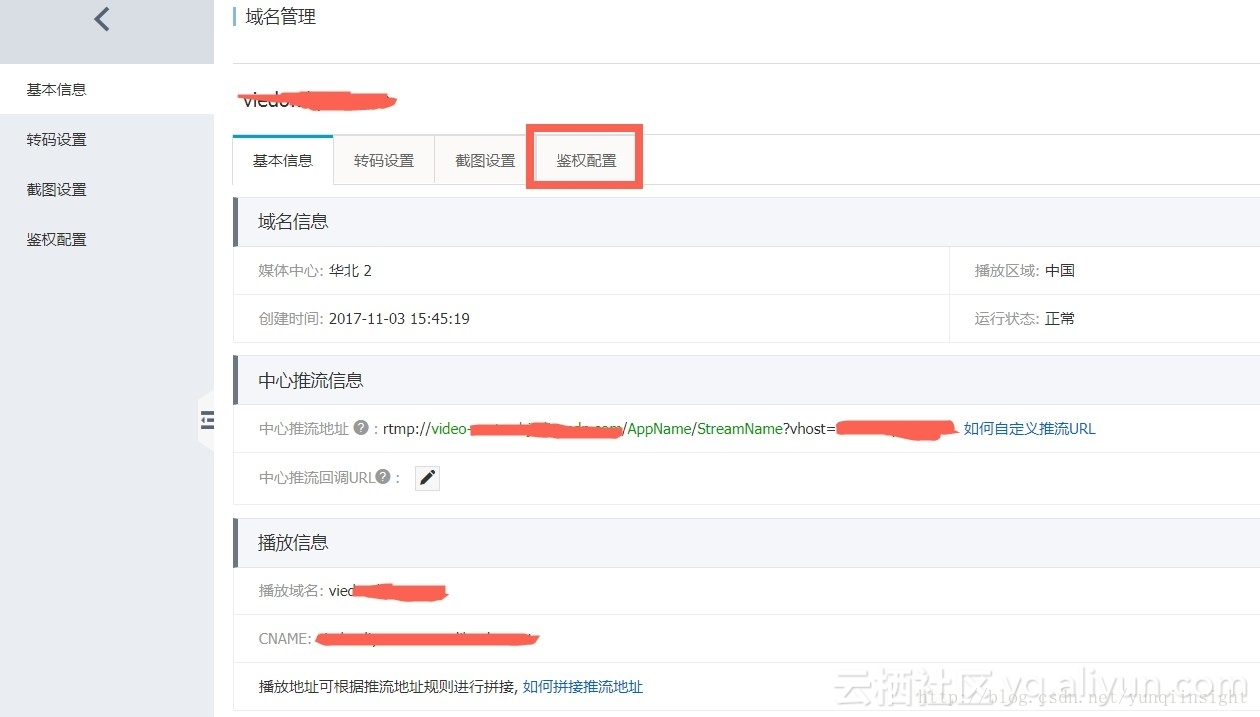Image resolution: width=1260 pixels, height=717 pixels.
Task: Open help tooltip beside 中心推流回调URL
Action: [384, 477]
